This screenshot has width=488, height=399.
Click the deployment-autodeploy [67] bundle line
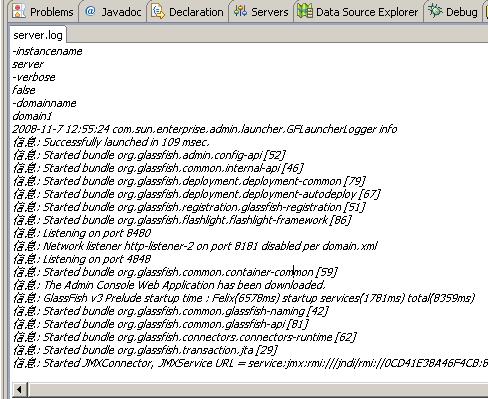tap(196, 194)
